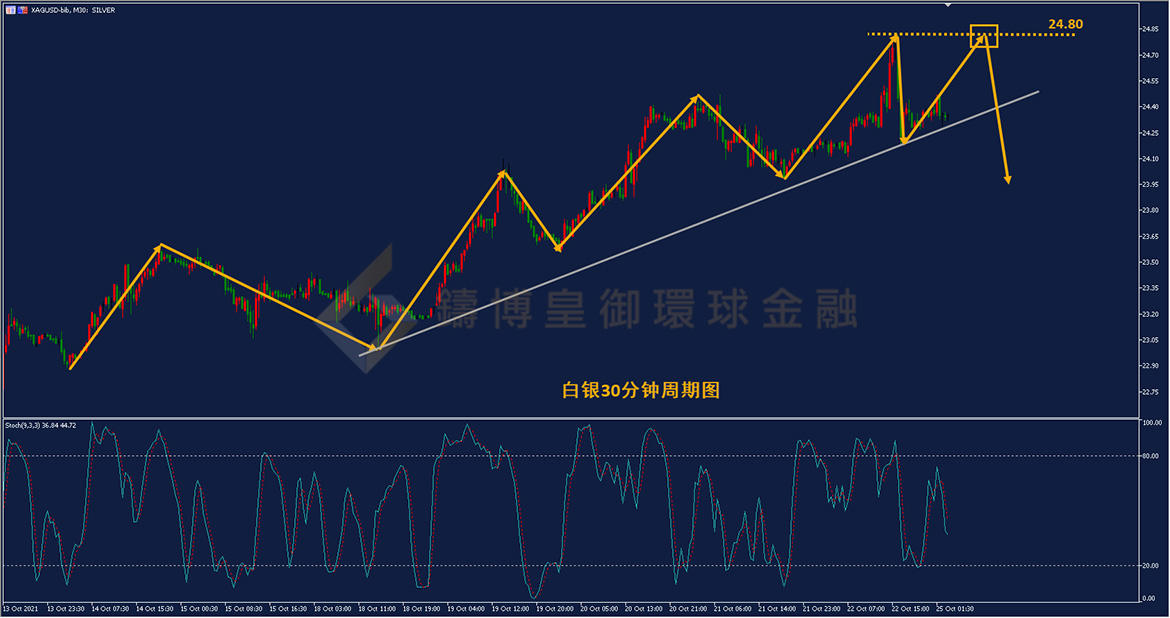Click the red-blue icon beside the XAGUSD label
The height and width of the screenshot is (618, 1170).
point(22,9)
